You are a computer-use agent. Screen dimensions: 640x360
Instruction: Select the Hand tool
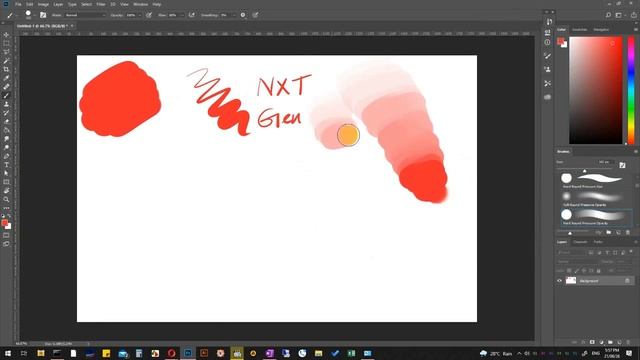[6, 191]
